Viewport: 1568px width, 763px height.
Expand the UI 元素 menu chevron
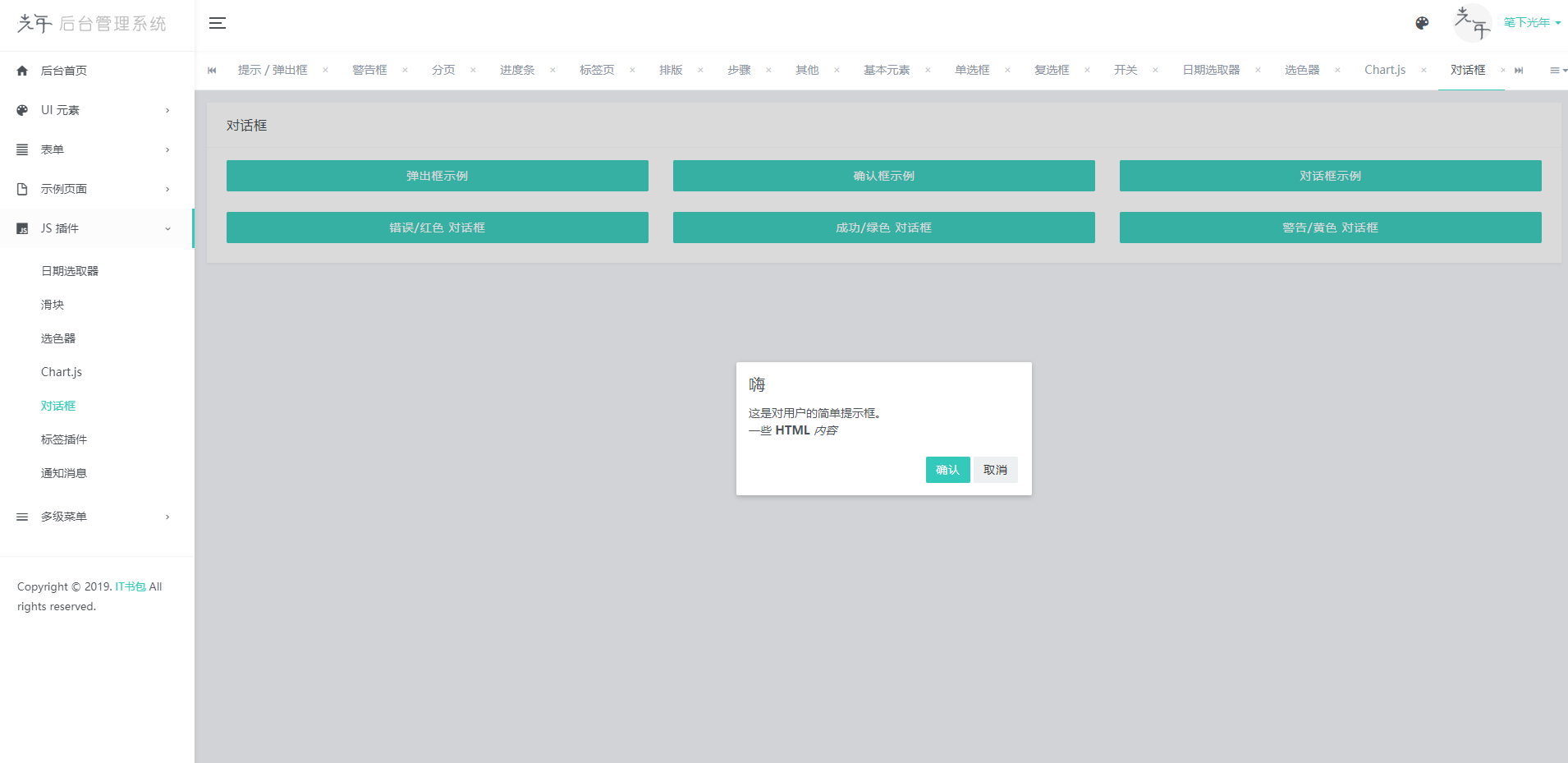point(167,110)
